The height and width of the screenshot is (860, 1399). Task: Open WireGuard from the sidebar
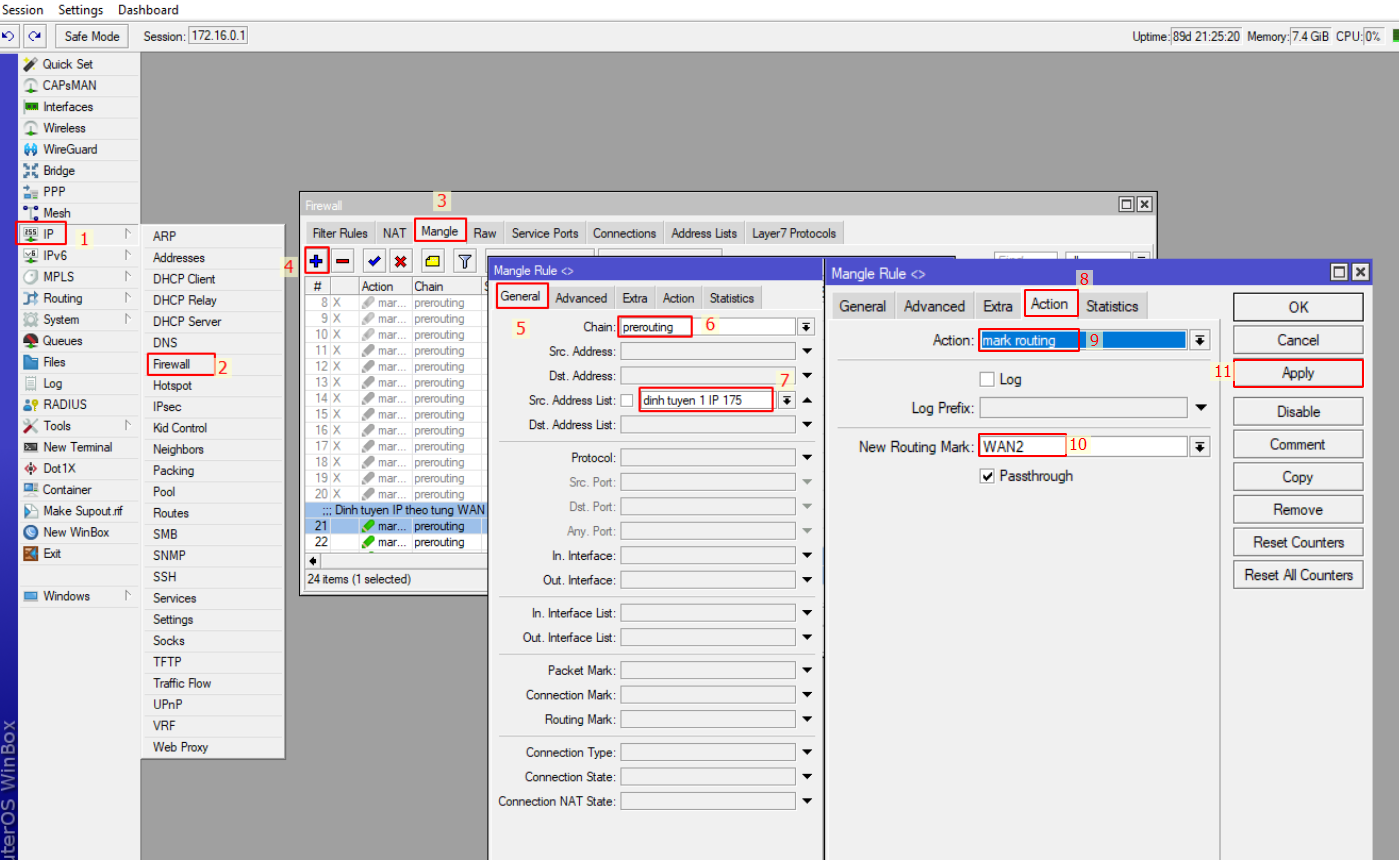(69, 149)
